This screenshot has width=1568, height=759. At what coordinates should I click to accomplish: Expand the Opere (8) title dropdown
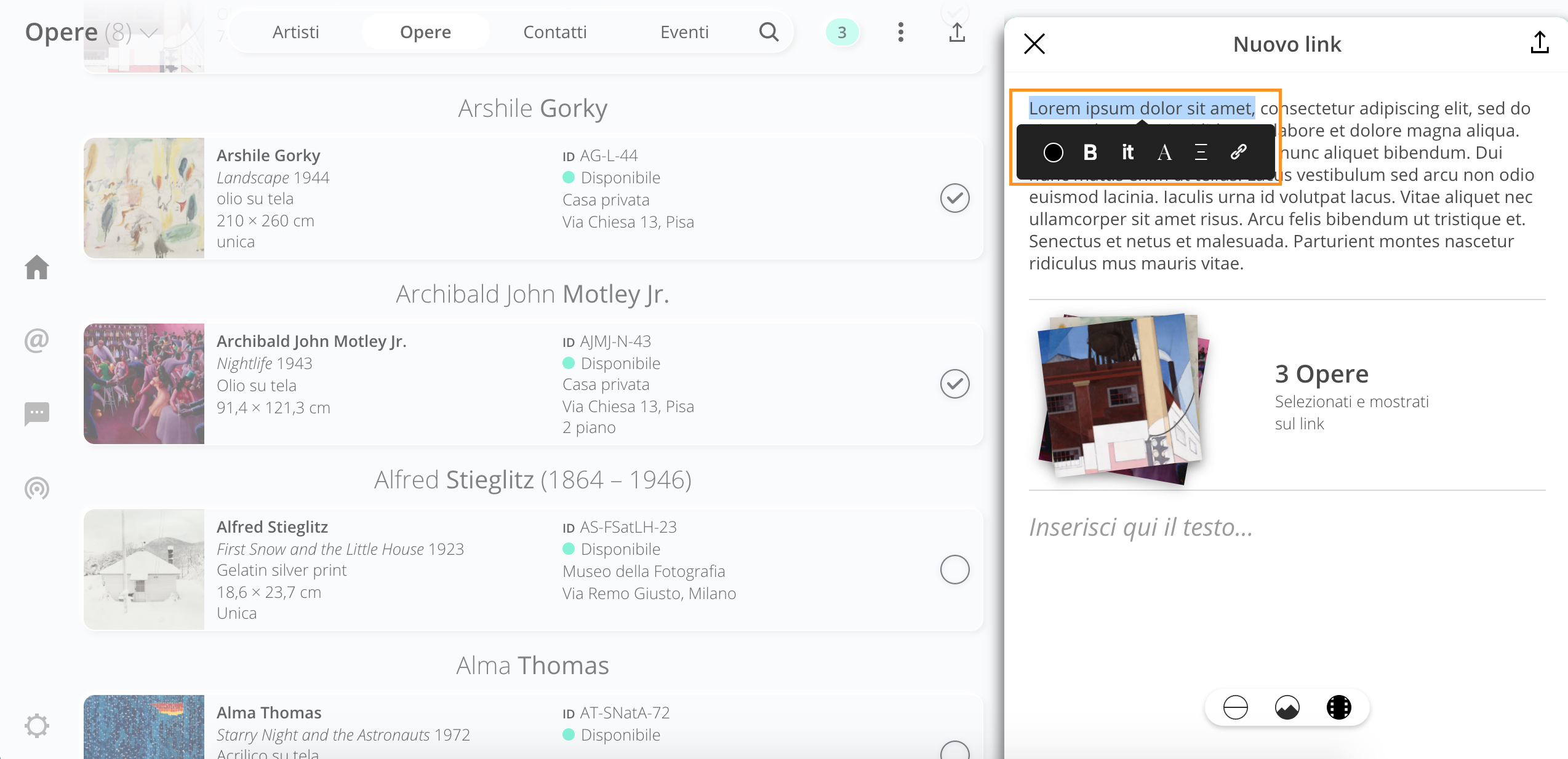150,33
